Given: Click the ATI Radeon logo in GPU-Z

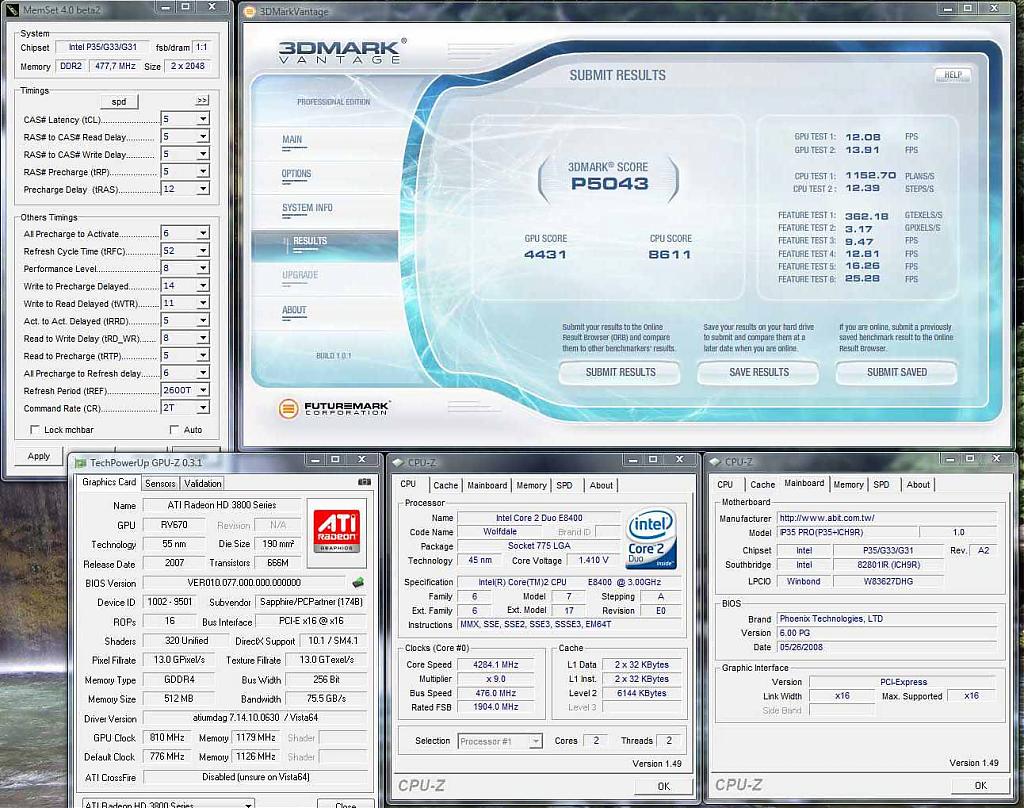Looking at the screenshot, I should (x=336, y=531).
